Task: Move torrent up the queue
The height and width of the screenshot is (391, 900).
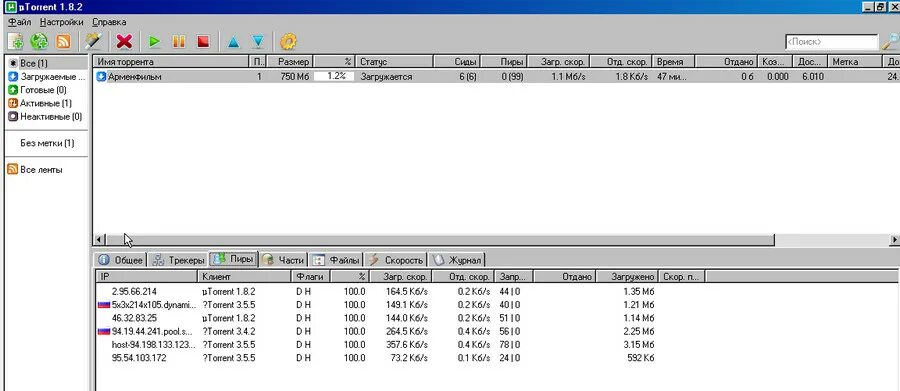Action: pos(233,41)
